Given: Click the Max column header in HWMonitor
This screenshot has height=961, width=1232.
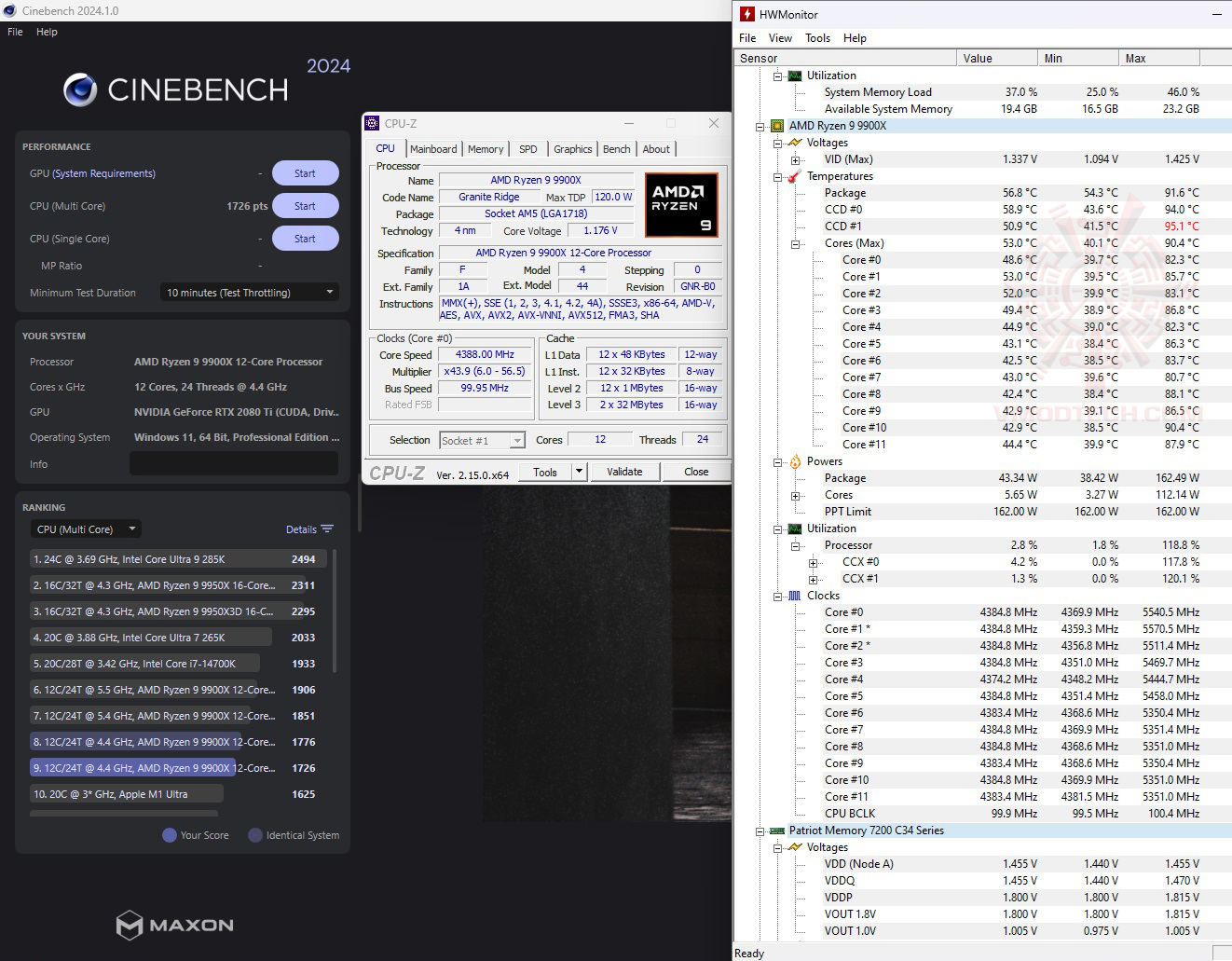Looking at the screenshot, I should coord(1159,58).
